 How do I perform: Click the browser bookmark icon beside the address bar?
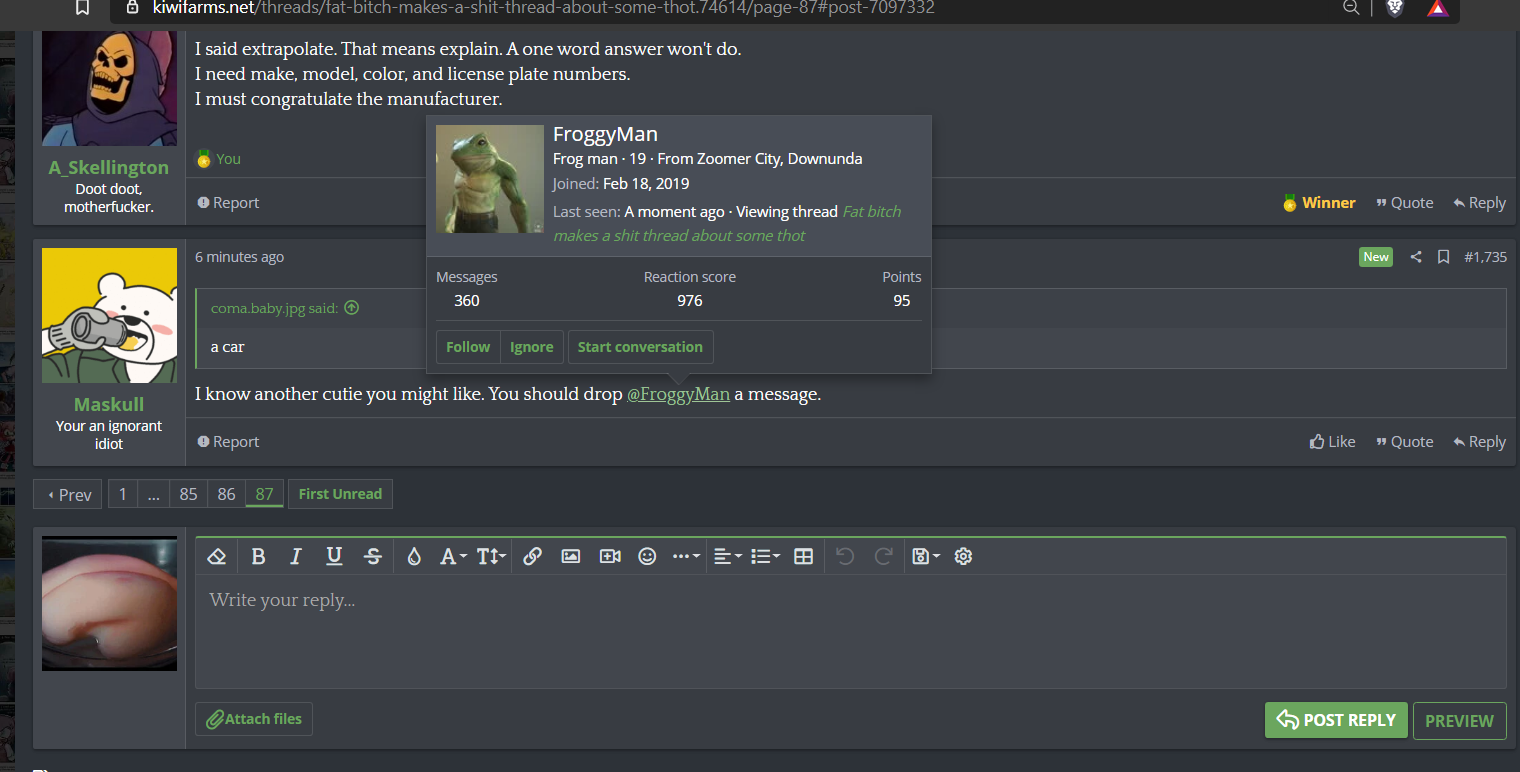82,8
